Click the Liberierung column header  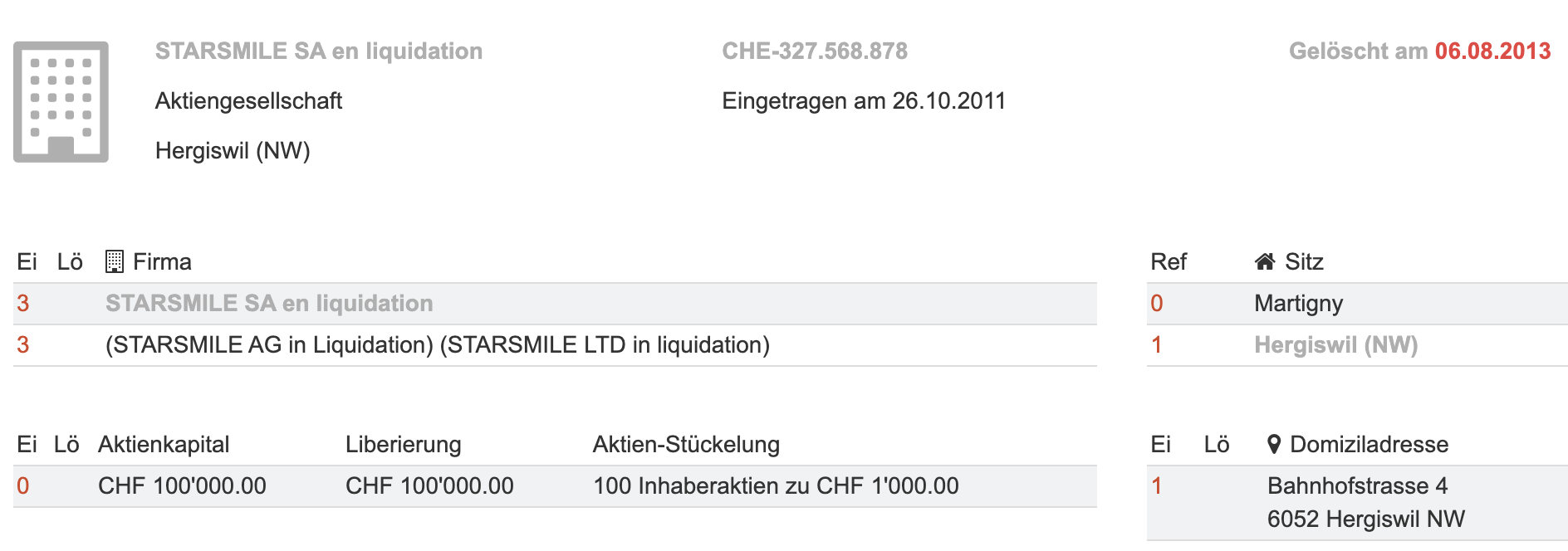[x=403, y=445]
